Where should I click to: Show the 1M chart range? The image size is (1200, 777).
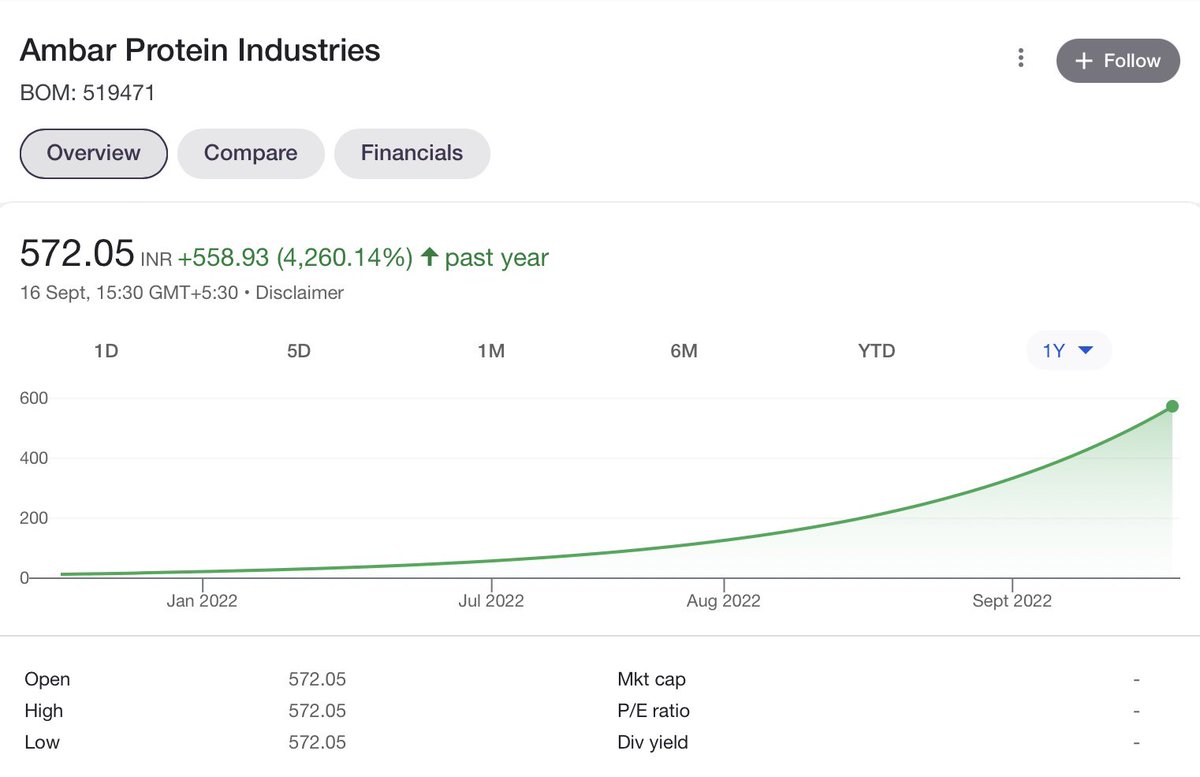tap(491, 351)
